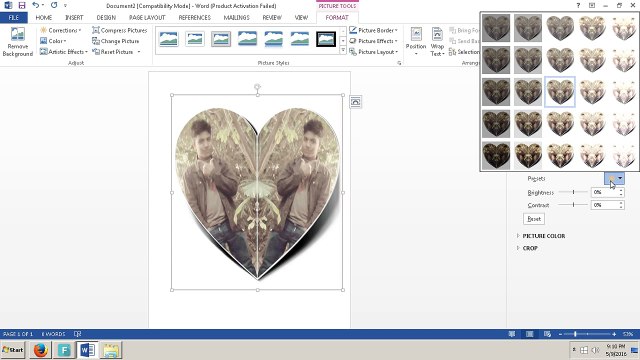
Task: Choose the highlighted center brightness/contrast preset
Action: 560,92
